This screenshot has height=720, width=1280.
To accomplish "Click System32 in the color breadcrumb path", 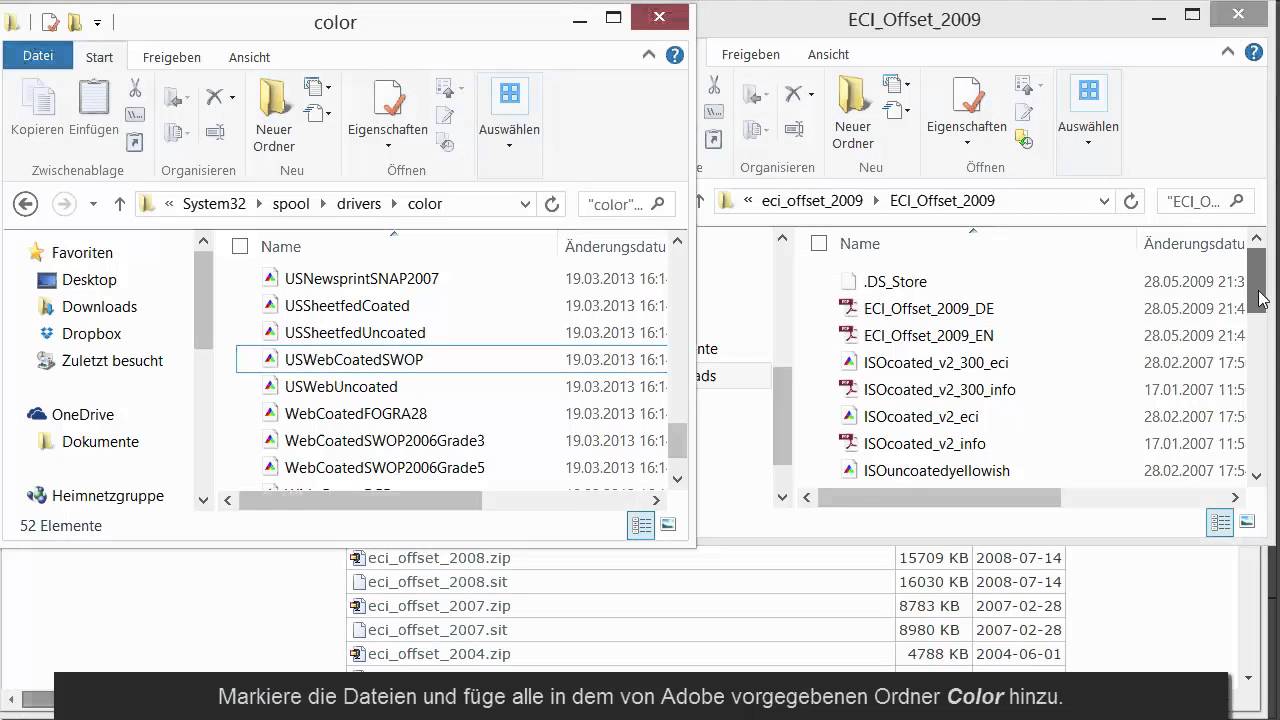I will (x=214, y=204).
